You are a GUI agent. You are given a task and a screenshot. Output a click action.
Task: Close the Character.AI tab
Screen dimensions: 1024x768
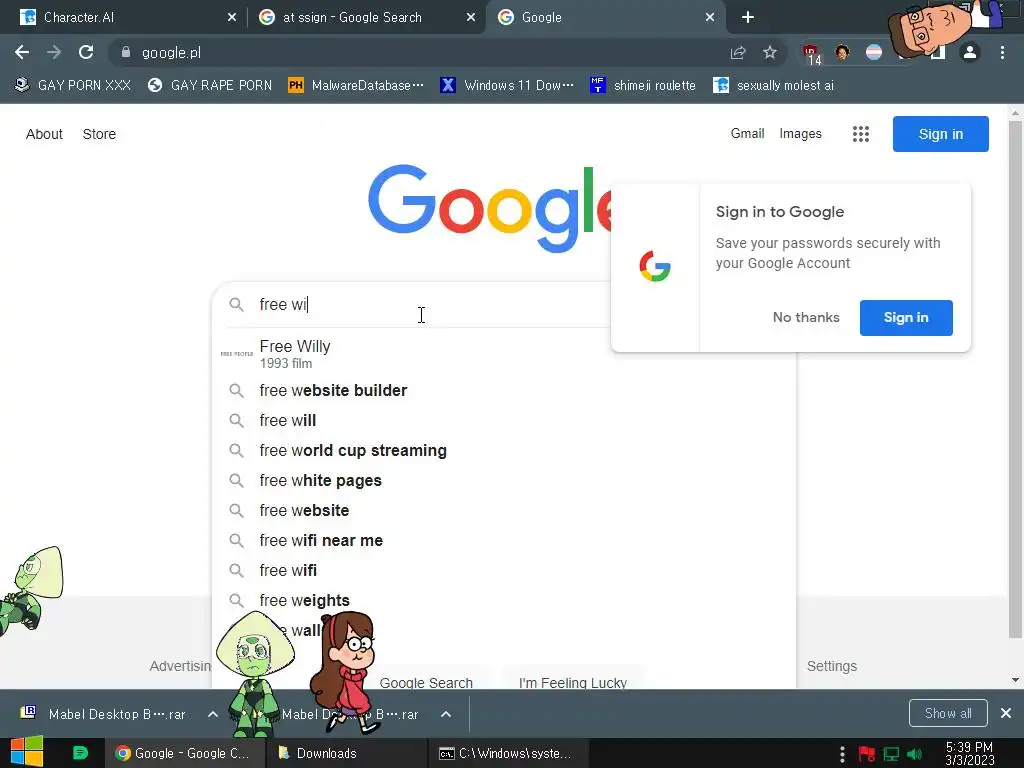(x=232, y=18)
